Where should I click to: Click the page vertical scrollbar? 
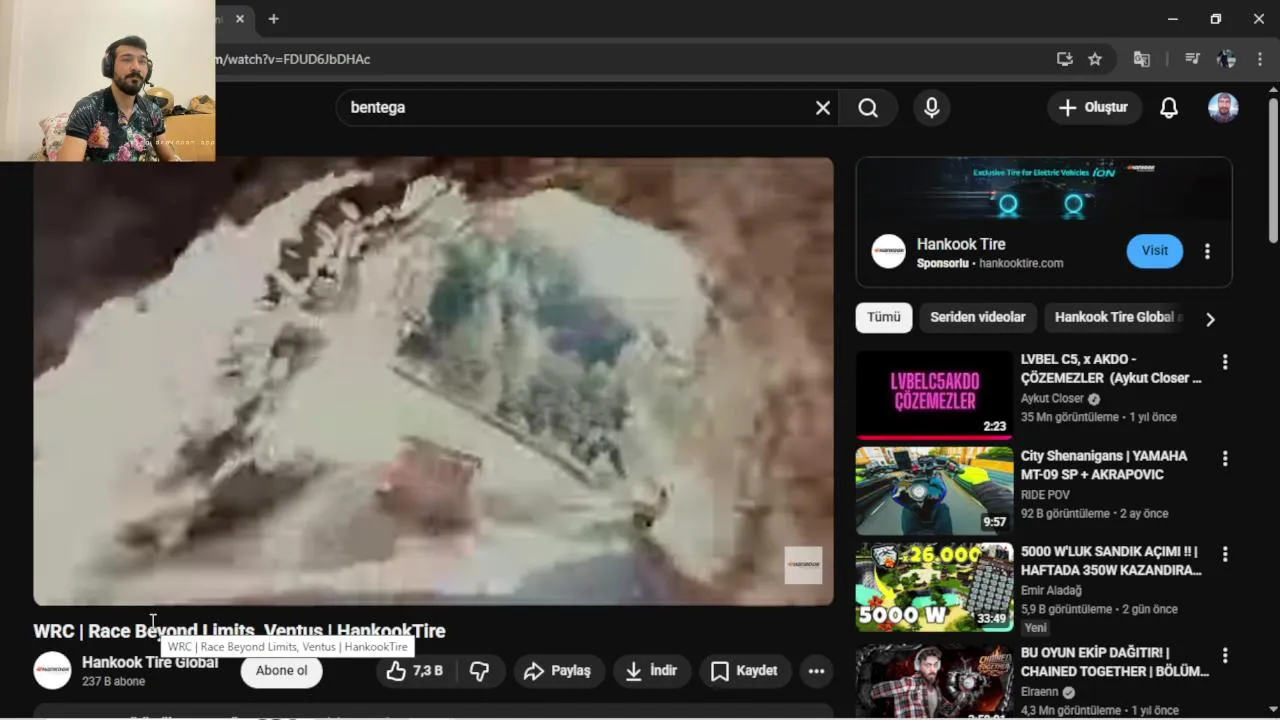pyautogui.click(x=1273, y=170)
